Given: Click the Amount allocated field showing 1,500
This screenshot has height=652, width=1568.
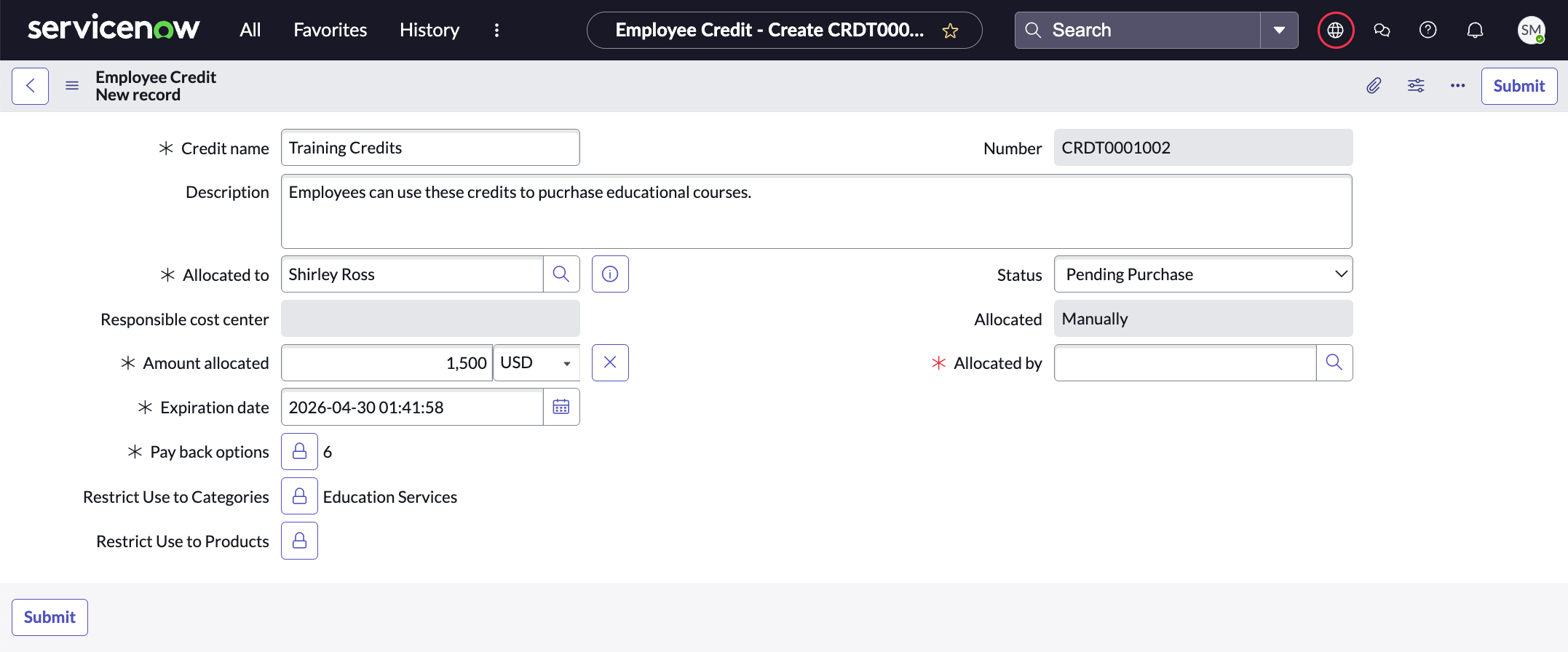Looking at the screenshot, I should [x=387, y=362].
